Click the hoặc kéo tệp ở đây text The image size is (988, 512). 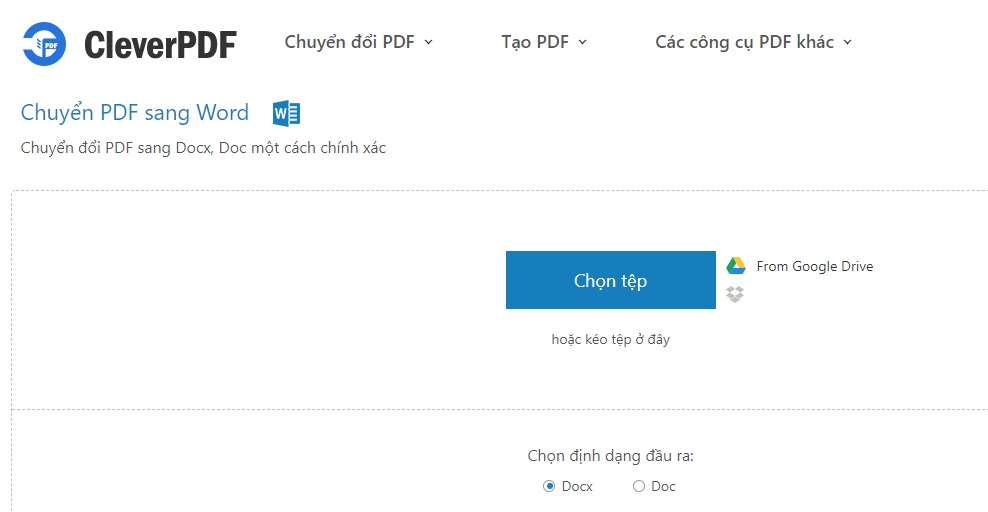pos(611,339)
